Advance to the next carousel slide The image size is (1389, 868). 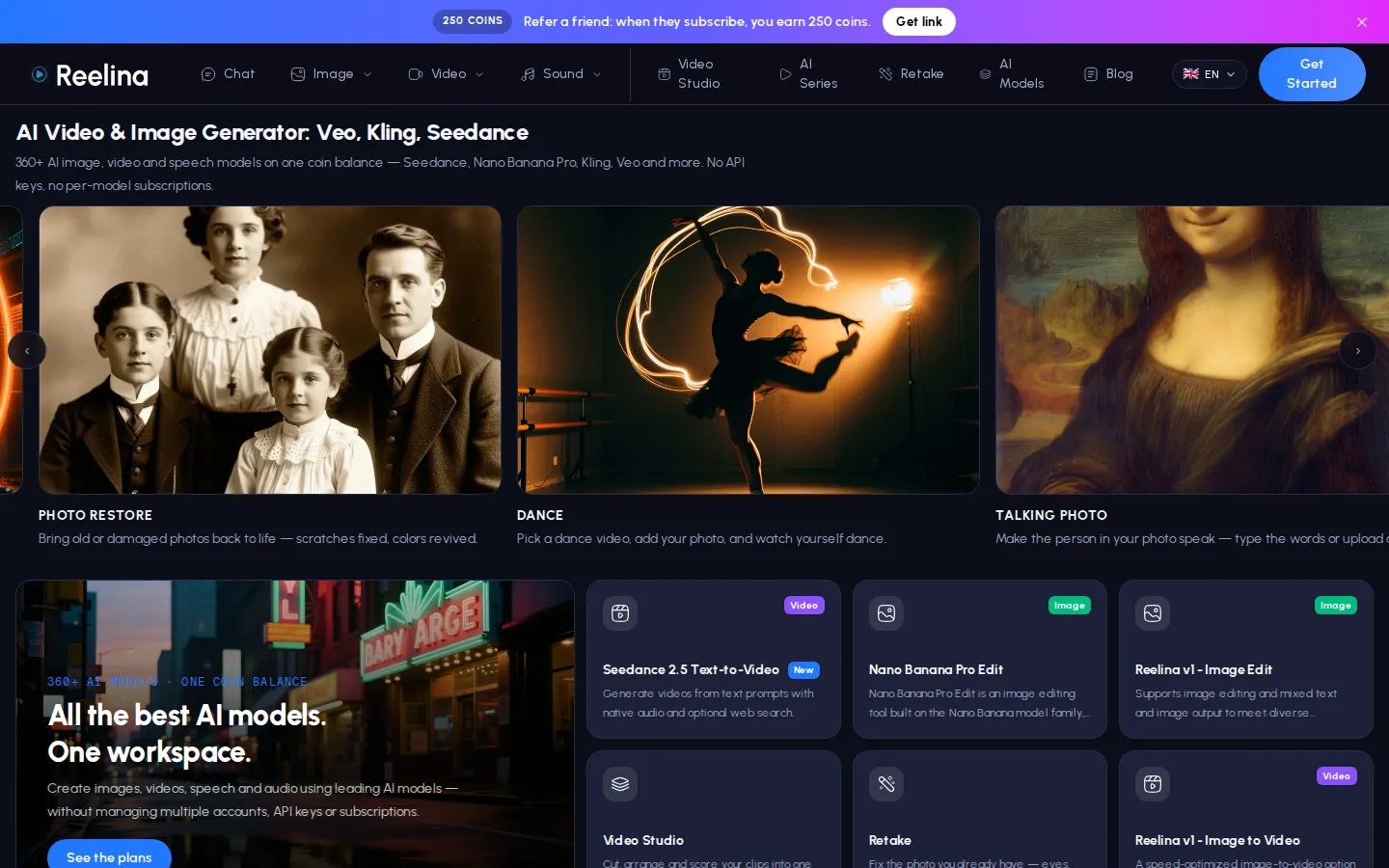pos(1358,350)
